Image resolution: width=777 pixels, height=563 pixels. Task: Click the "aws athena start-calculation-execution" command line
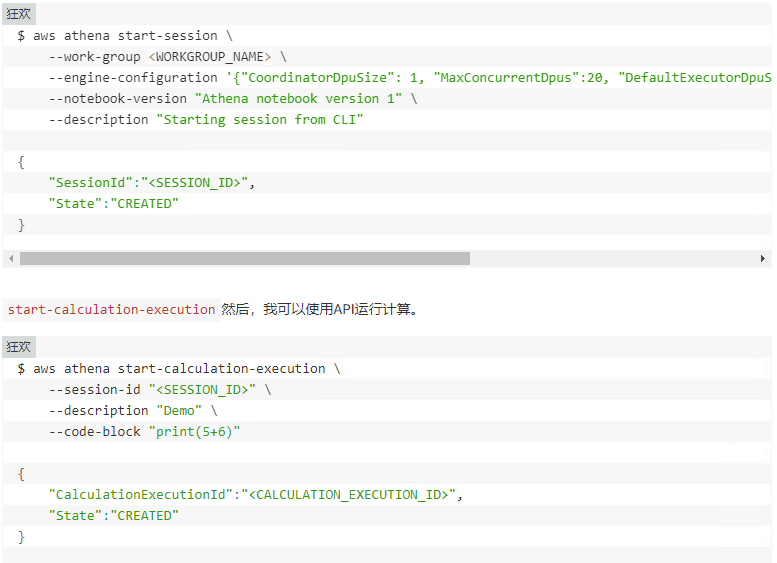coord(178,369)
